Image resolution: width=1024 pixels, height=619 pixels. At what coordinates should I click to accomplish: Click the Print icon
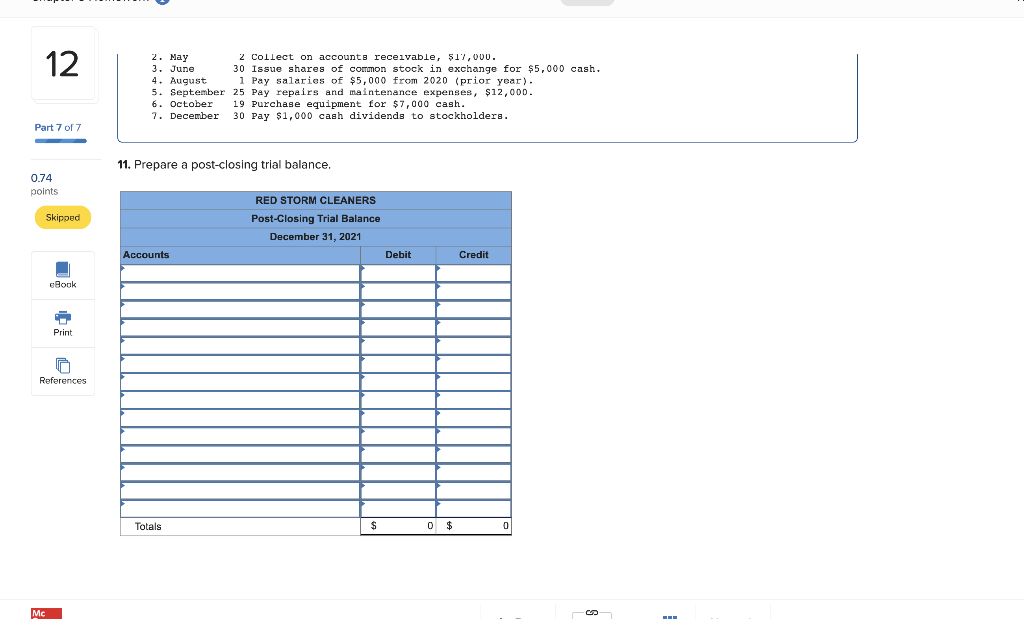click(63, 317)
